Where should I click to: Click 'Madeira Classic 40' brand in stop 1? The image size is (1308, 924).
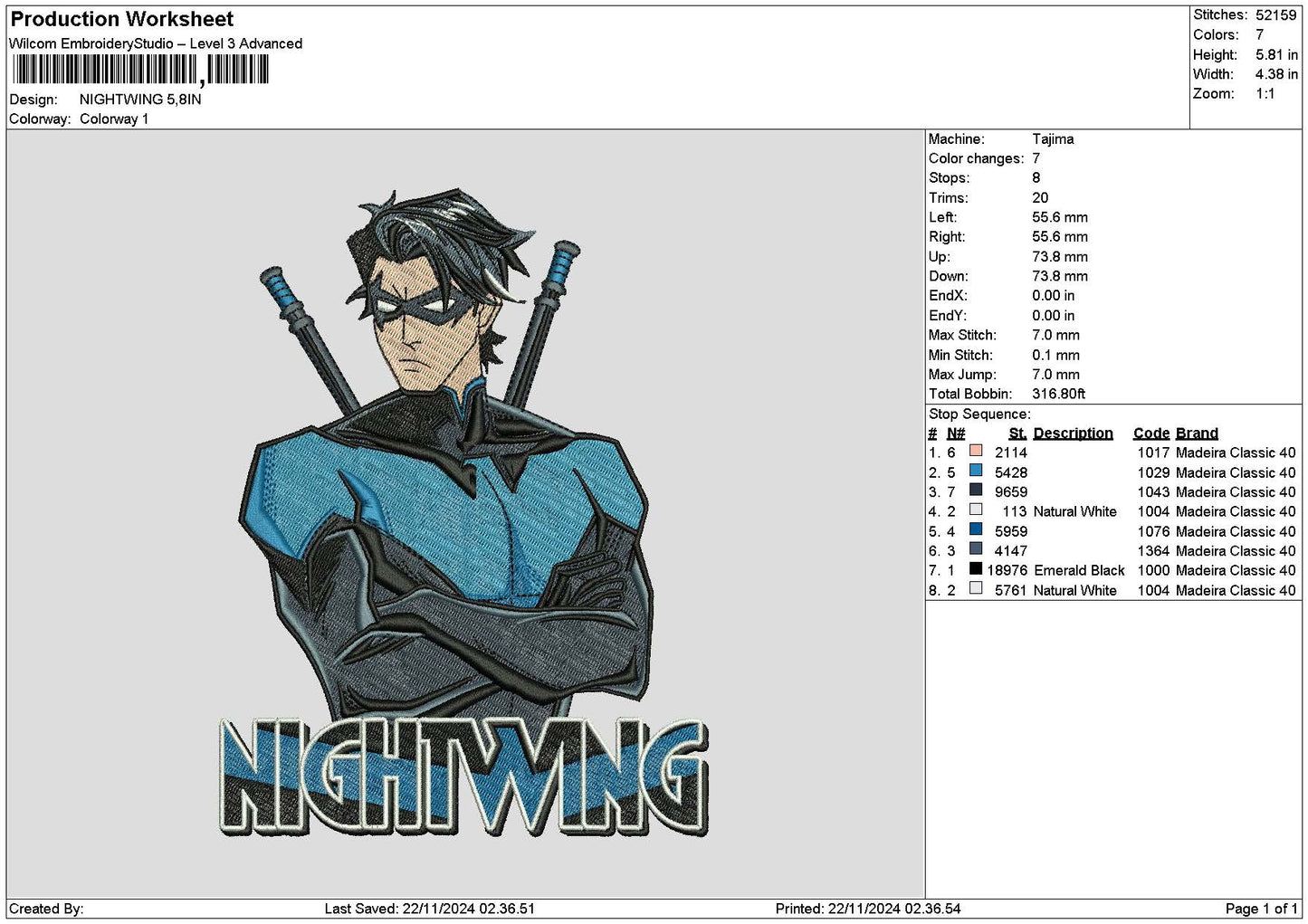point(1236,453)
